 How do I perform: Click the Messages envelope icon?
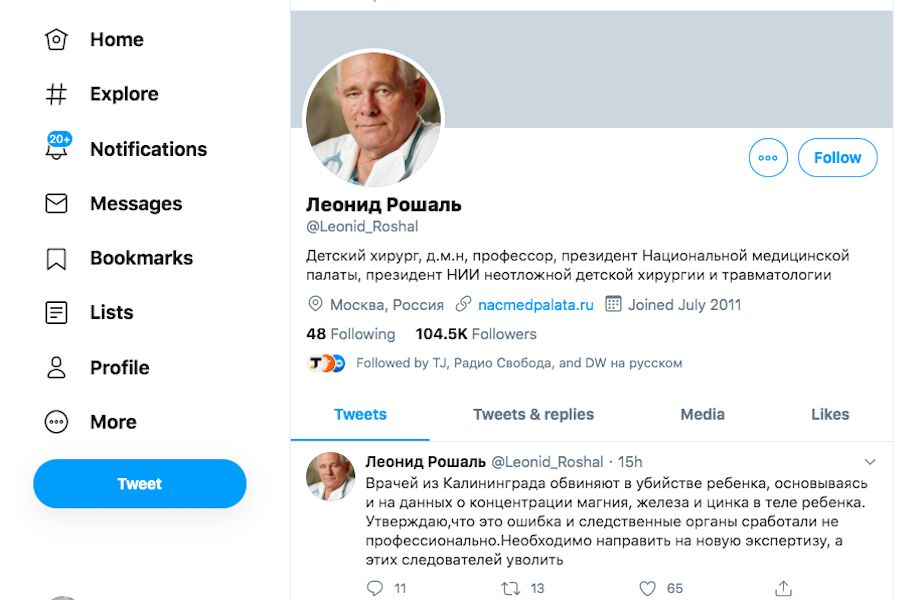pos(57,204)
